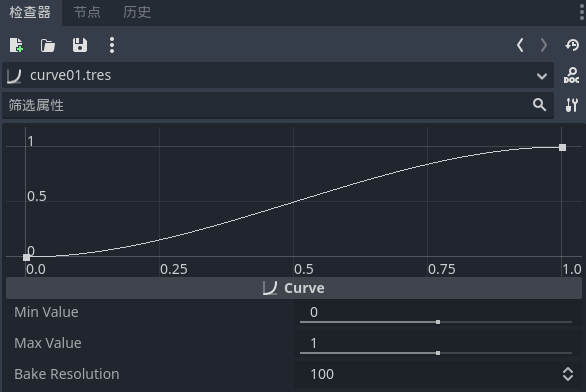Image resolution: width=586 pixels, height=392 pixels.
Task: Create a new resource with the icon
Action: click(x=16, y=45)
